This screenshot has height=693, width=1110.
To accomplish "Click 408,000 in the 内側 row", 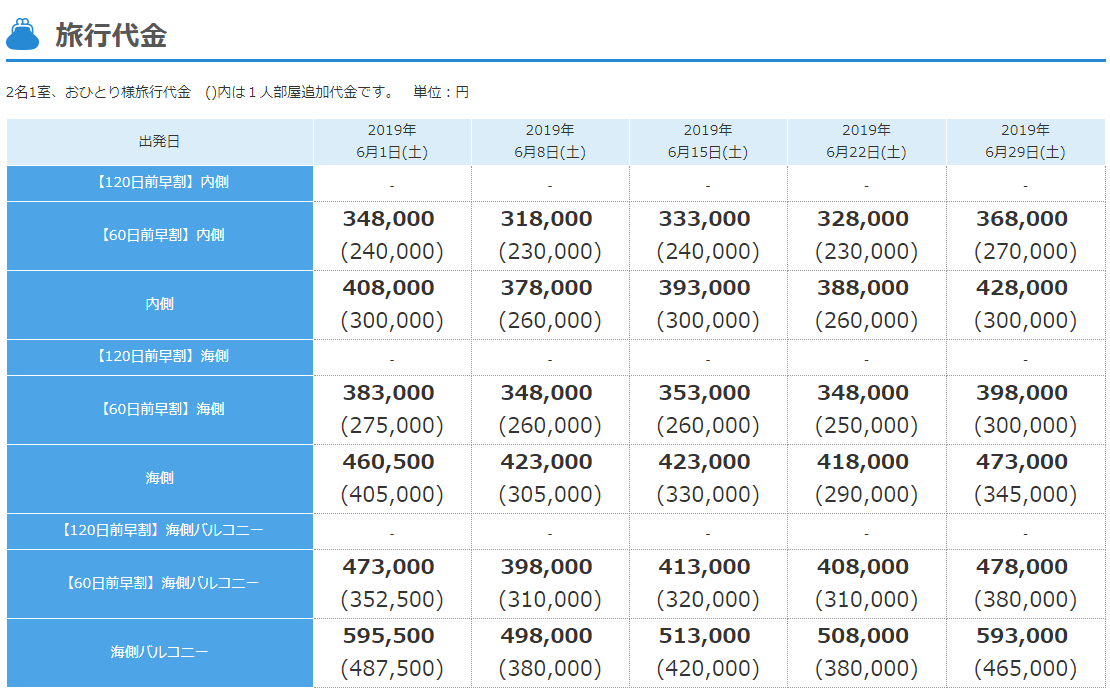I will coord(389,288).
